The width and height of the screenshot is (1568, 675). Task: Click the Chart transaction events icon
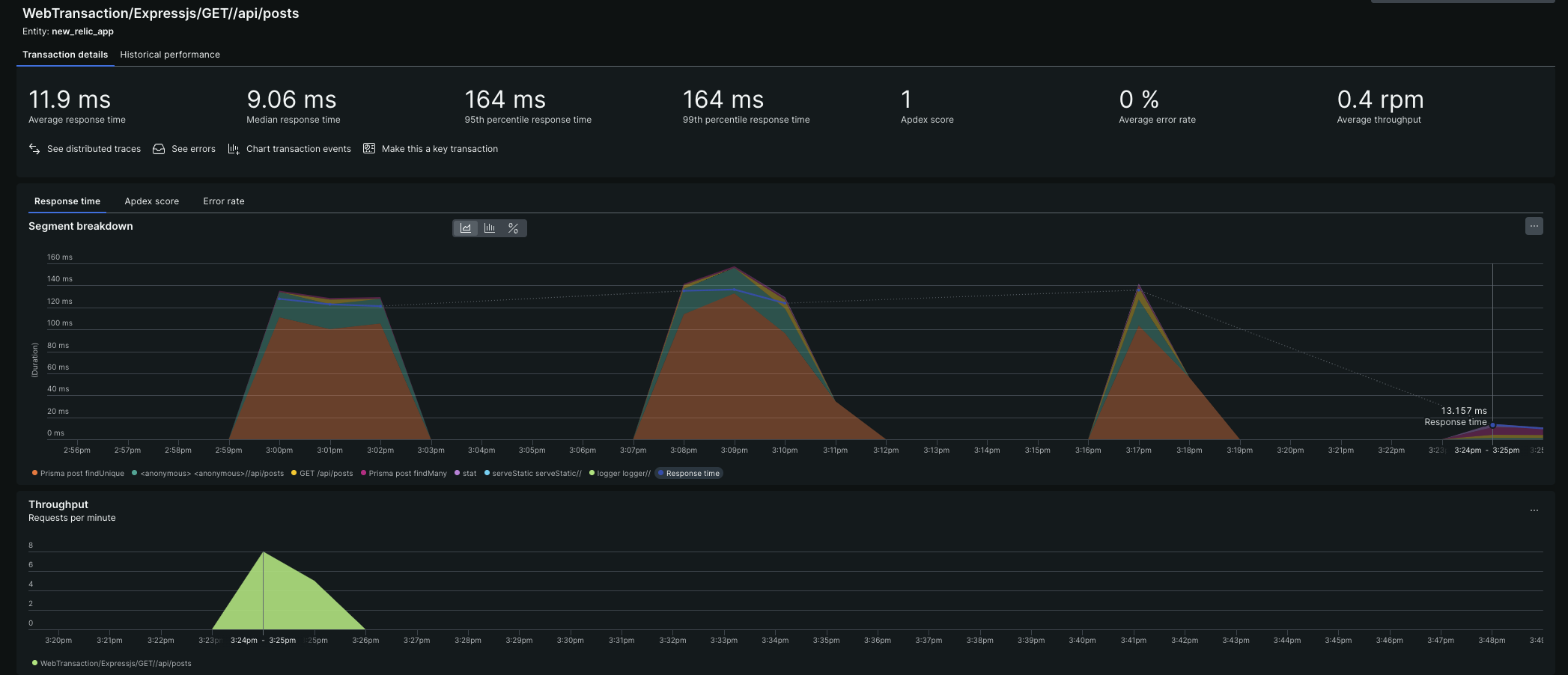(x=234, y=149)
